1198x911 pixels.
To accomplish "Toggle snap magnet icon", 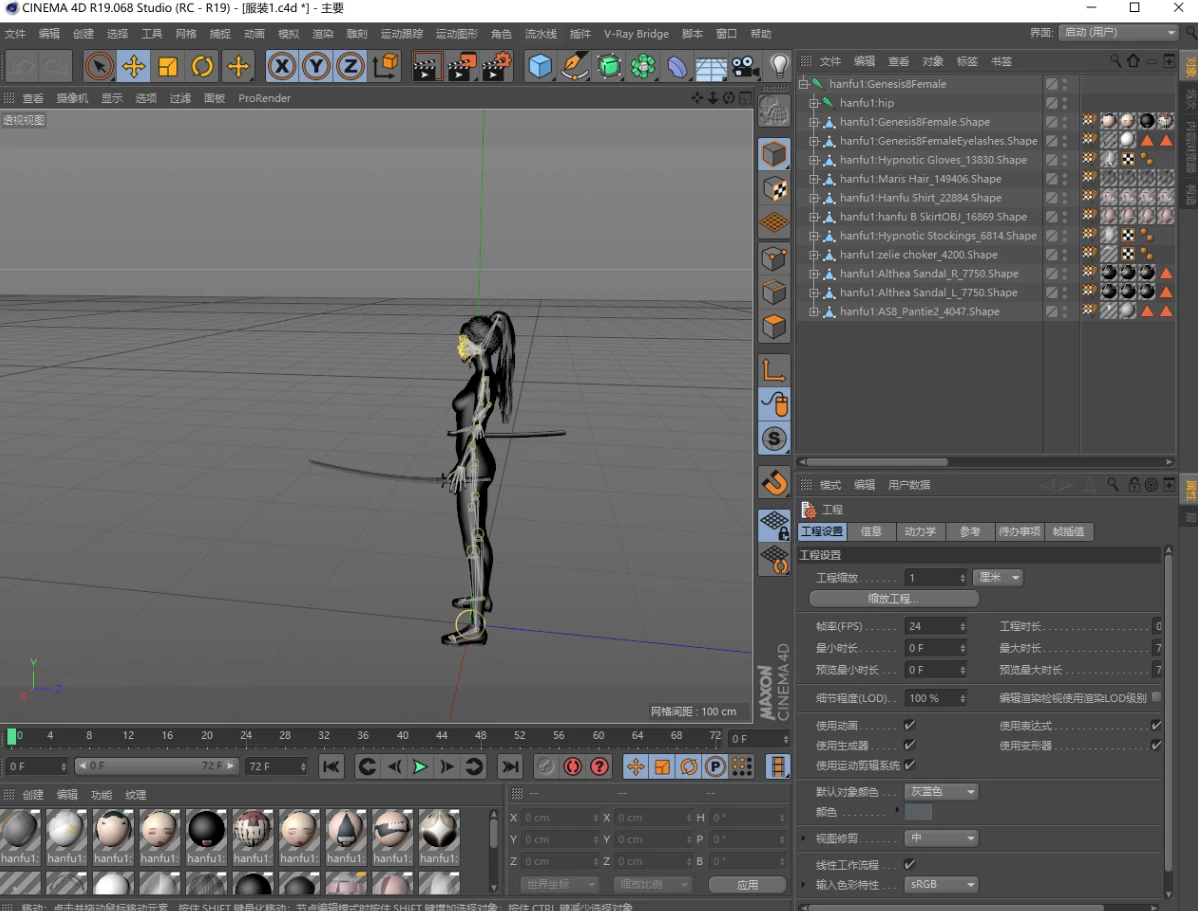I will click(774, 482).
